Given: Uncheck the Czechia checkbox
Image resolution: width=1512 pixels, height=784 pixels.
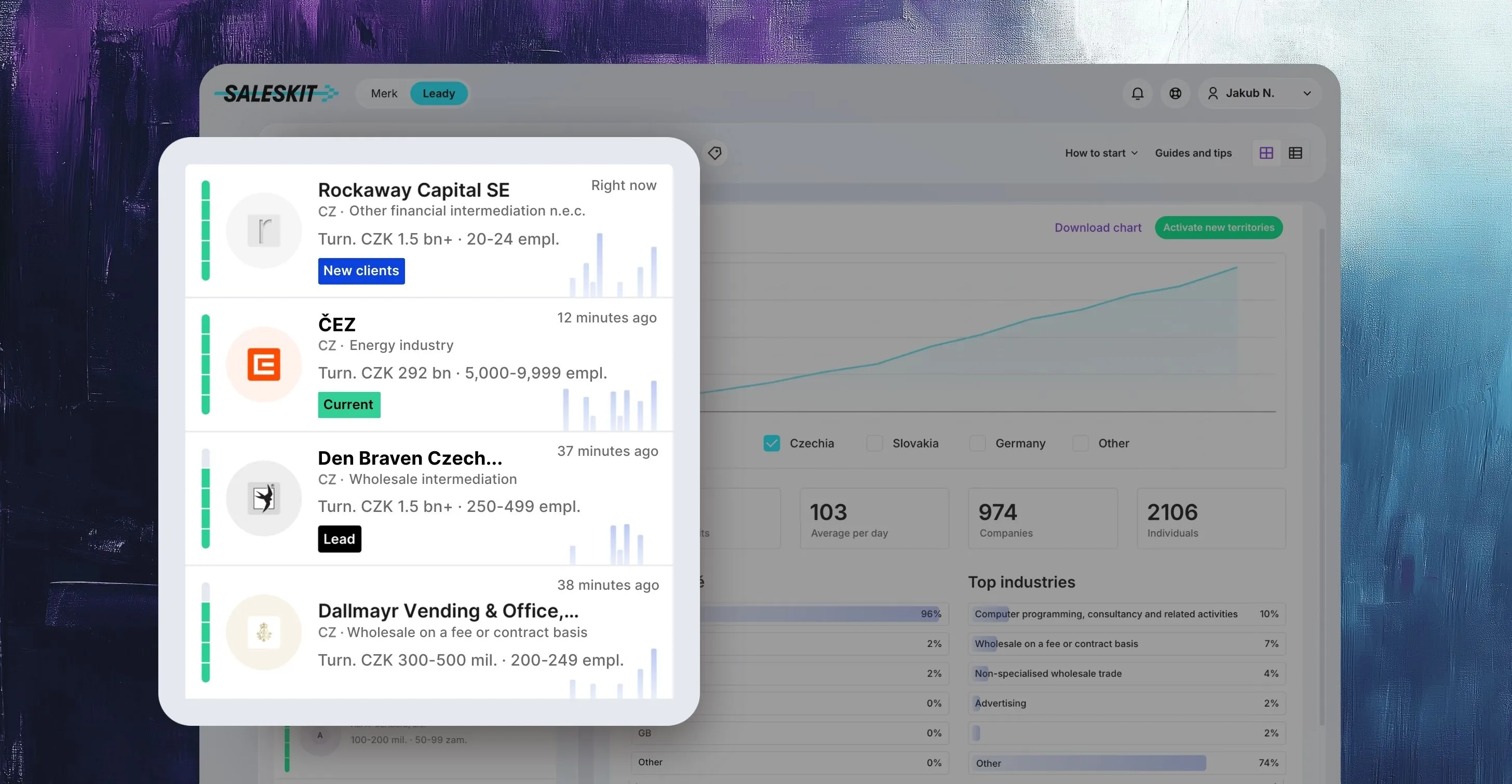Looking at the screenshot, I should pyautogui.click(x=771, y=443).
